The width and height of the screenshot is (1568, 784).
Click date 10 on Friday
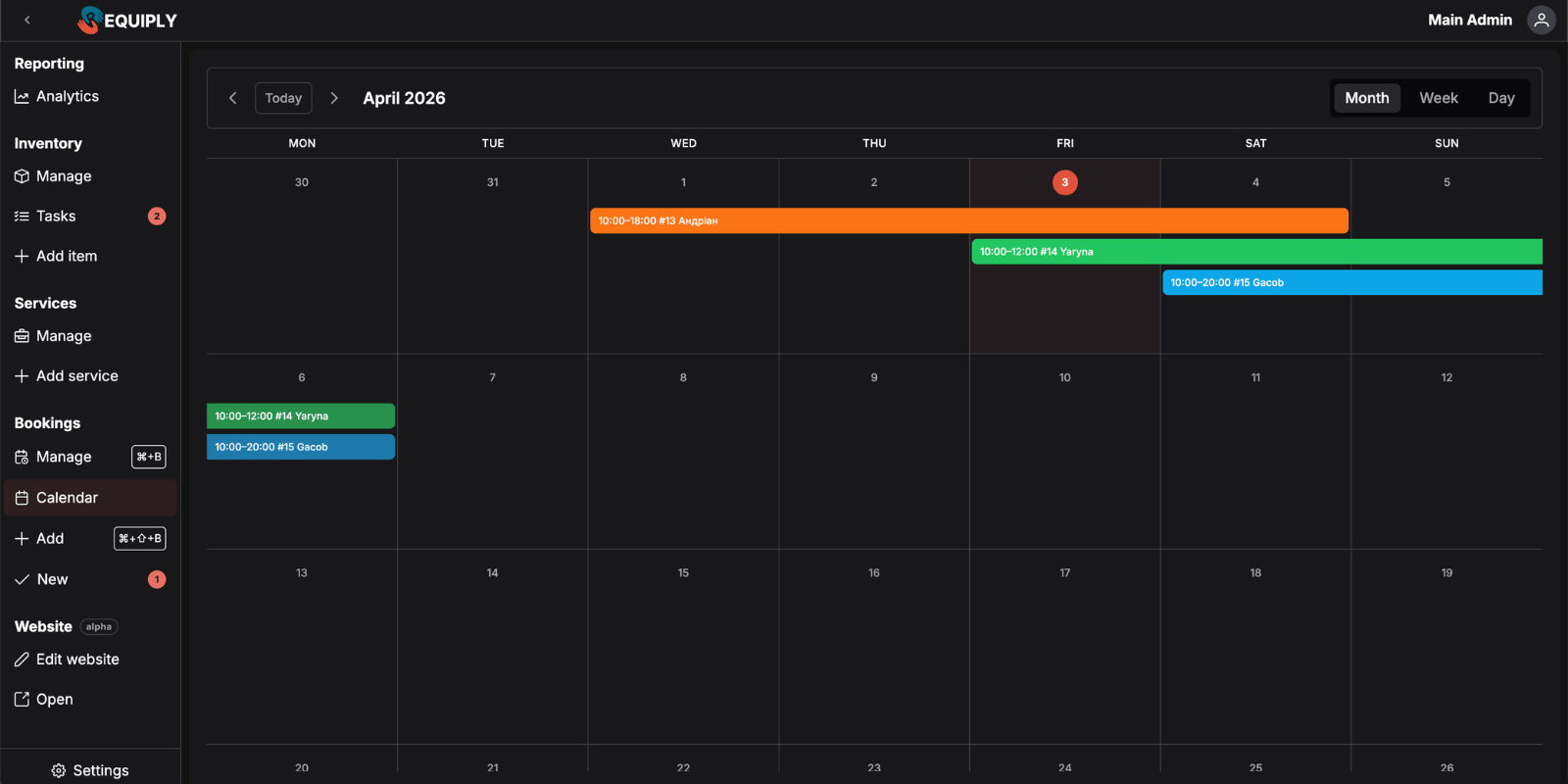pos(1065,377)
